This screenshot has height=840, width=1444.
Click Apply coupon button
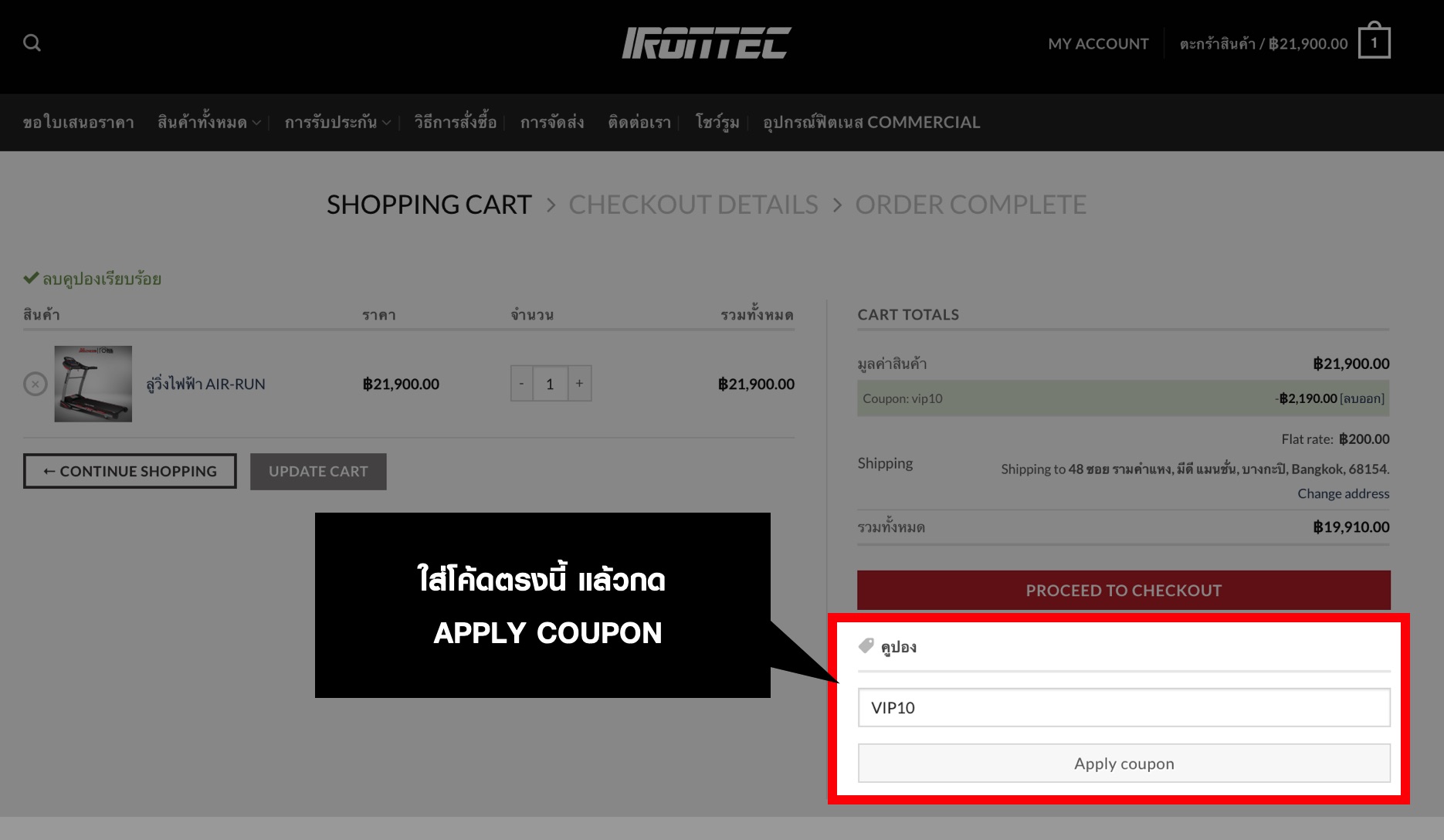click(x=1124, y=764)
